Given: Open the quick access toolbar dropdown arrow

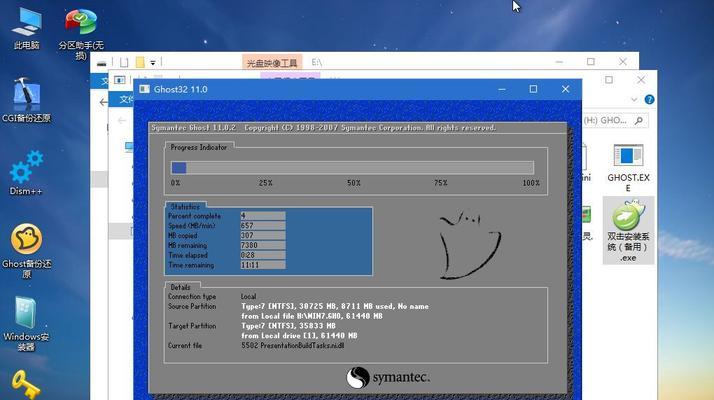Looking at the screenshot, I should (x=153, y=62).
